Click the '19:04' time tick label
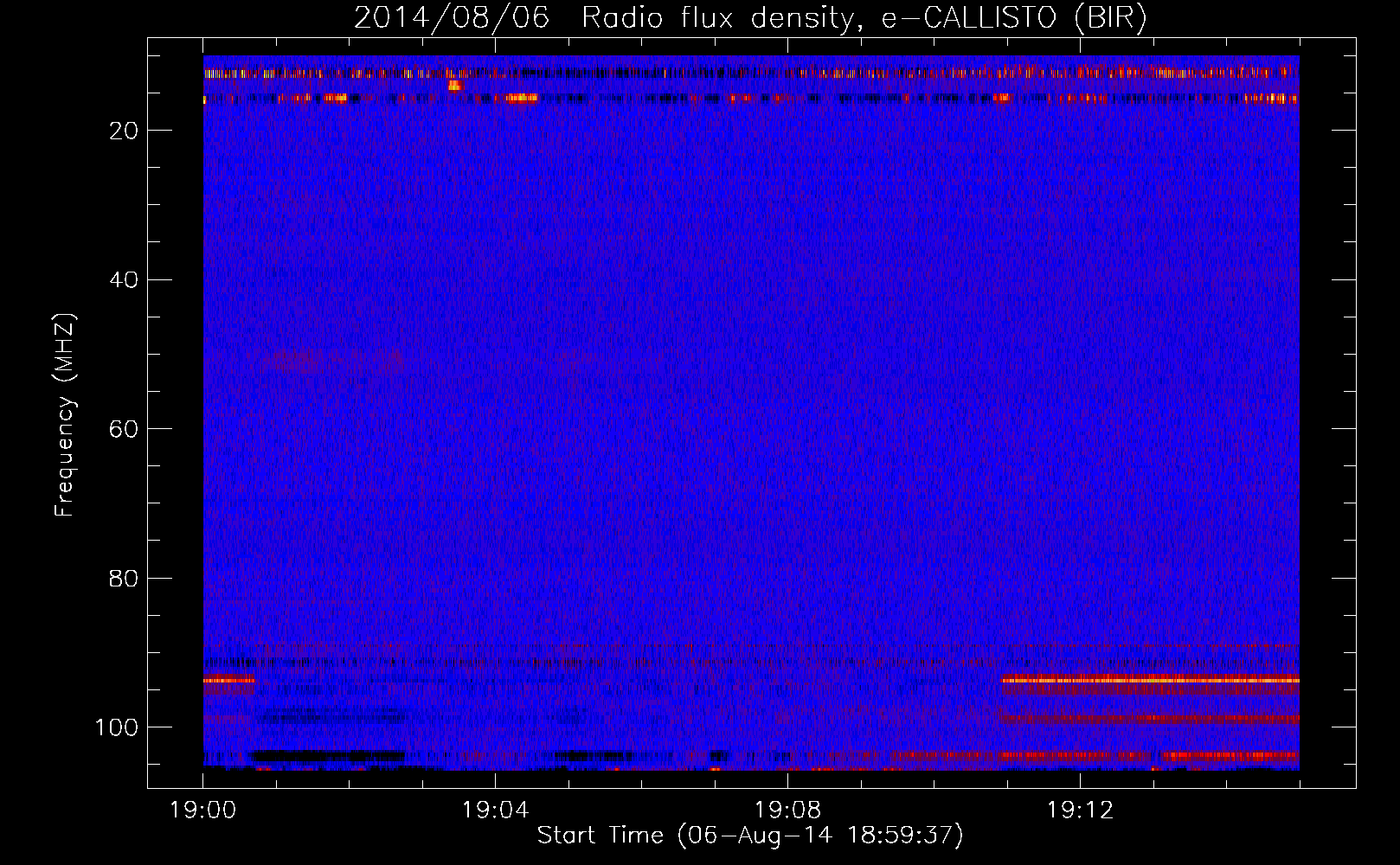 (x=496, y=811)
